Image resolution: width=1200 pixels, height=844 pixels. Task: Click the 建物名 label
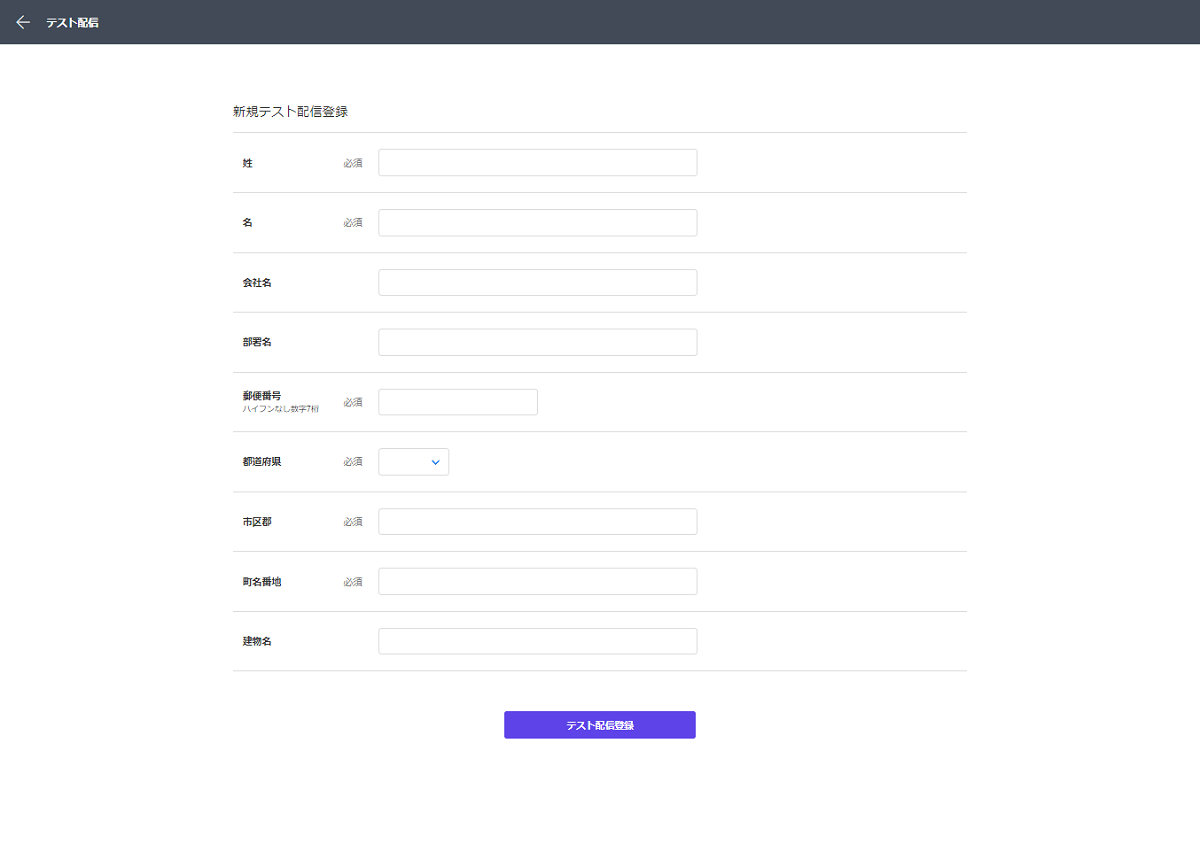point(257,641)
